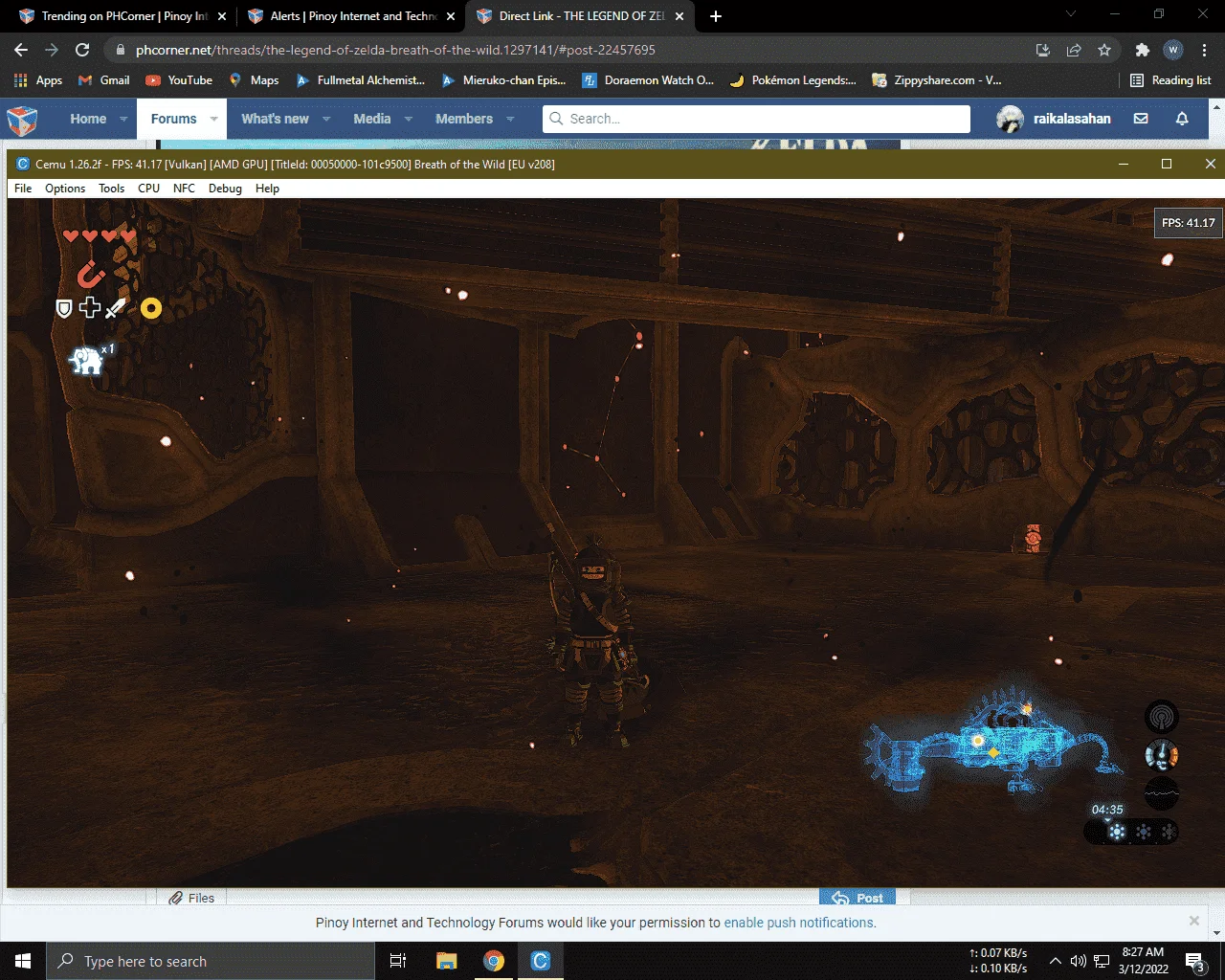Go to the PHCorner Home page
This screenshot has height=980, width=1225.
point(88,119)
